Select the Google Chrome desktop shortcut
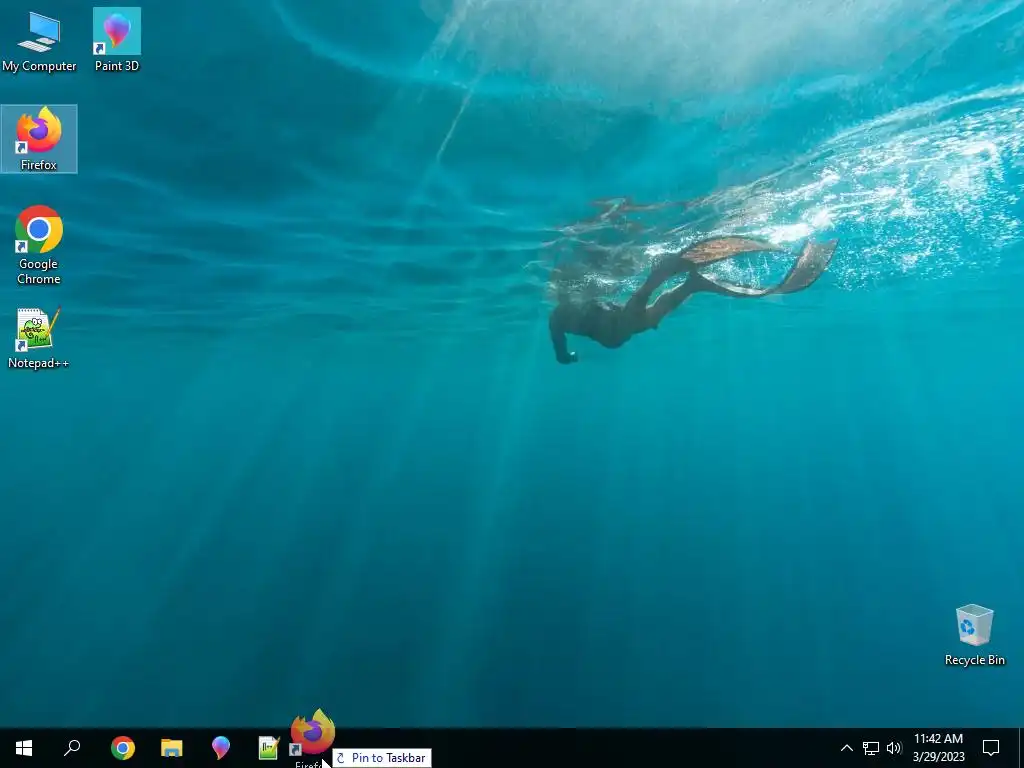 pos(39,245)
